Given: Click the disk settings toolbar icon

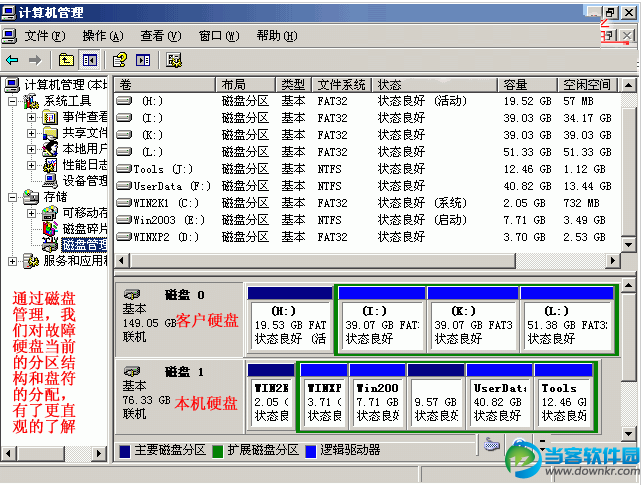Looking at the screenshot, I should point(174,60).
